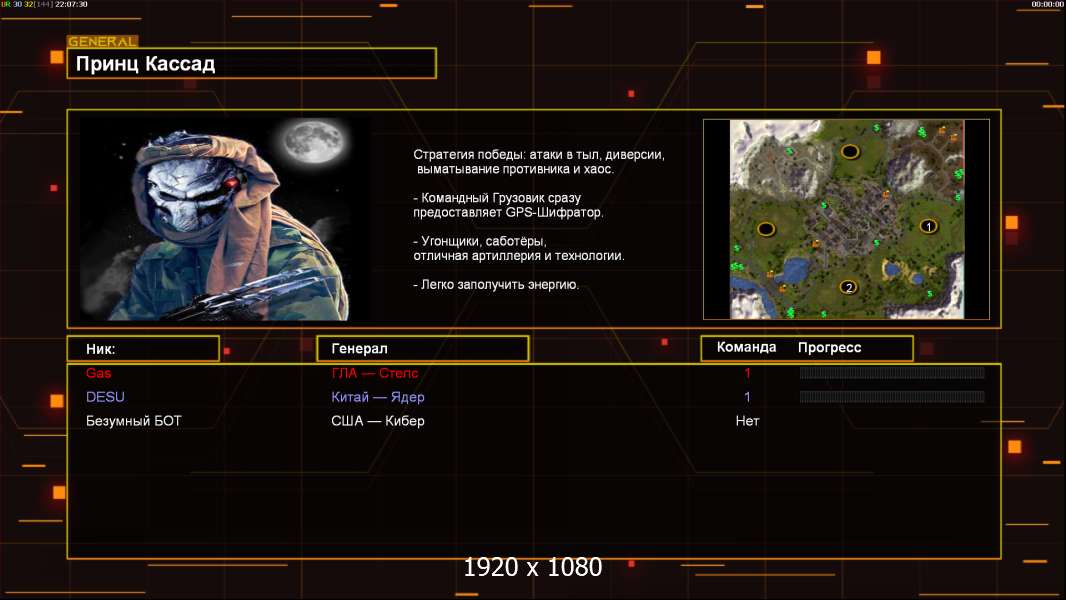Click the 00:00:00 timer at top right

click(1047, 4)
